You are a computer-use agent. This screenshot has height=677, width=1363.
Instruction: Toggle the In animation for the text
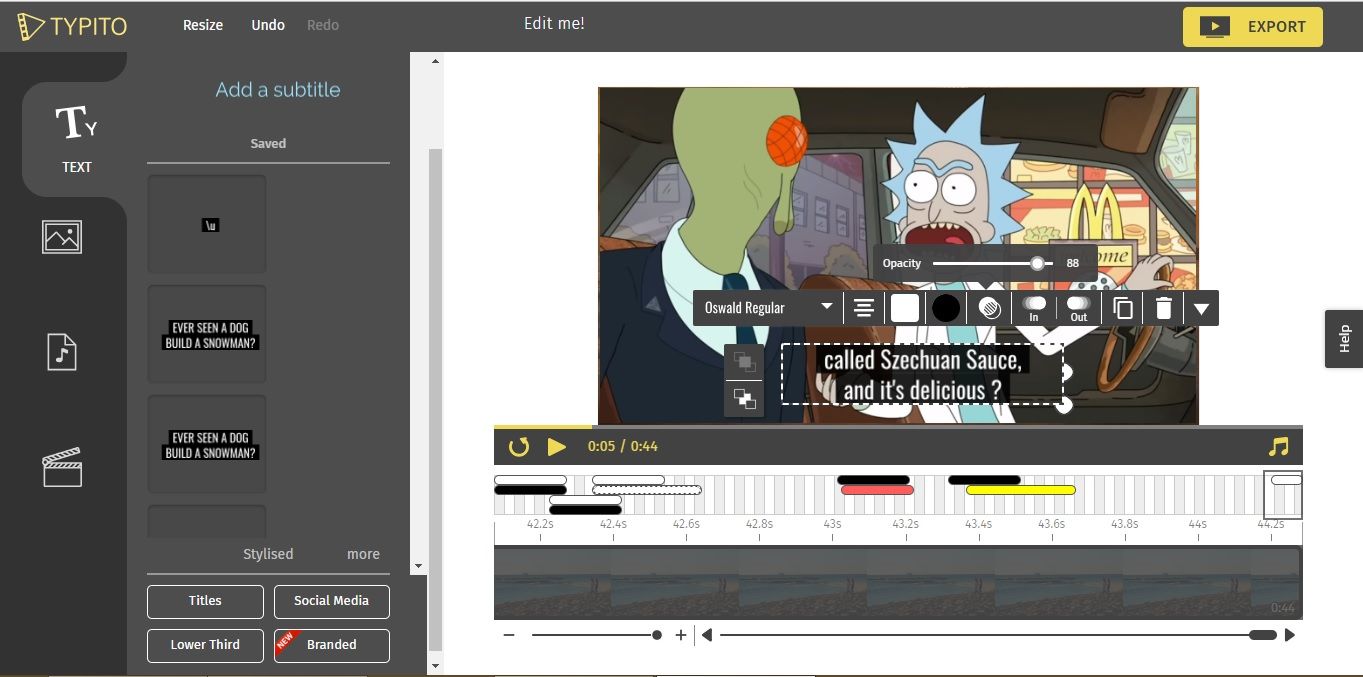point(1034,308)
